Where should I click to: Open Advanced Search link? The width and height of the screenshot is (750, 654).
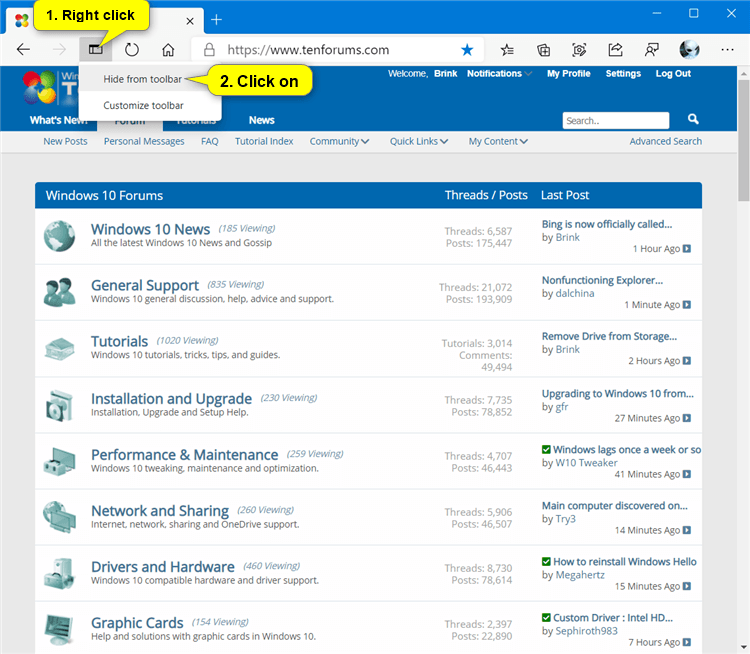point(665,141)
